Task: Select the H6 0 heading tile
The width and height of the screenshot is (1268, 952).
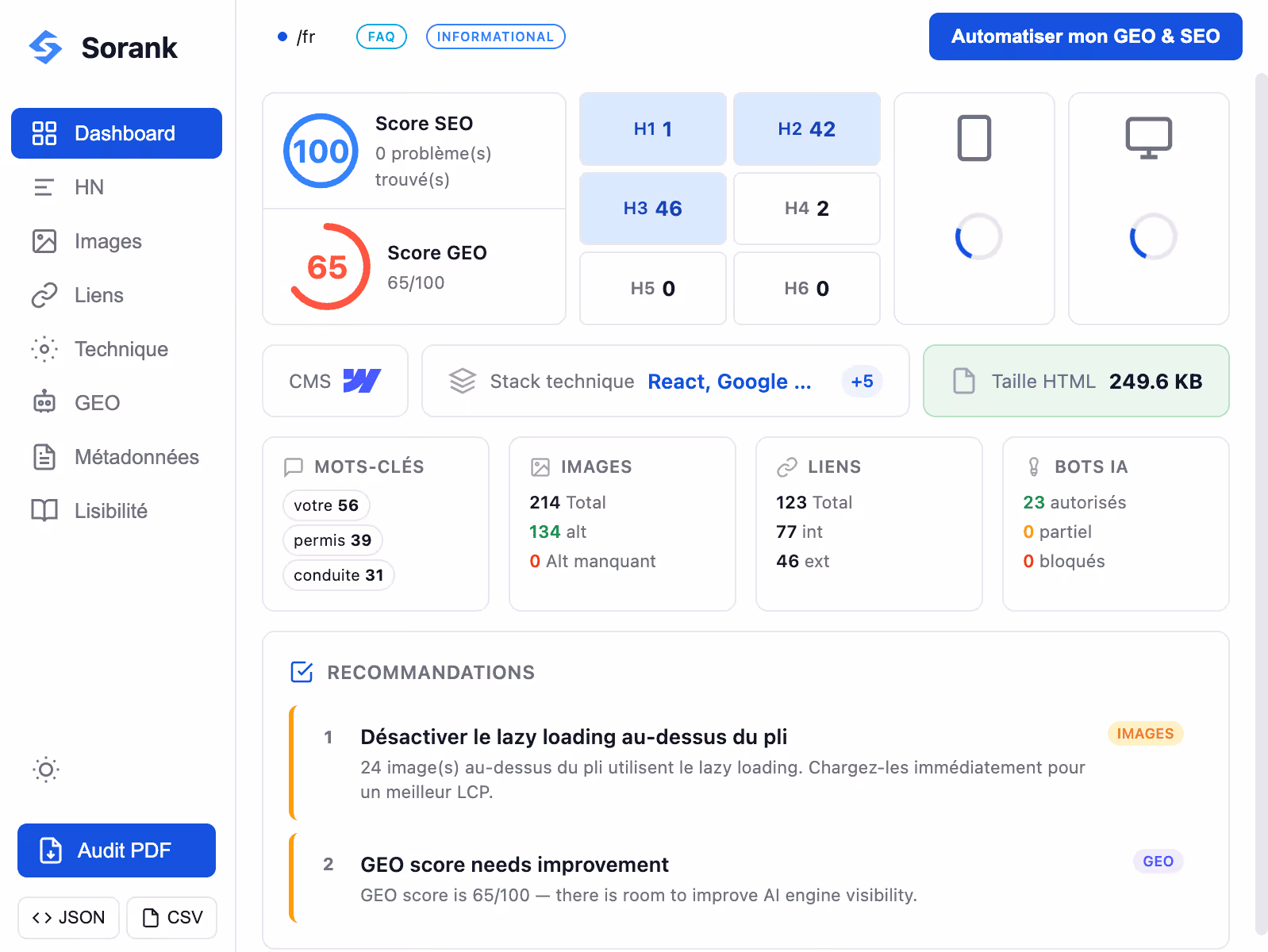Action: 807,289
